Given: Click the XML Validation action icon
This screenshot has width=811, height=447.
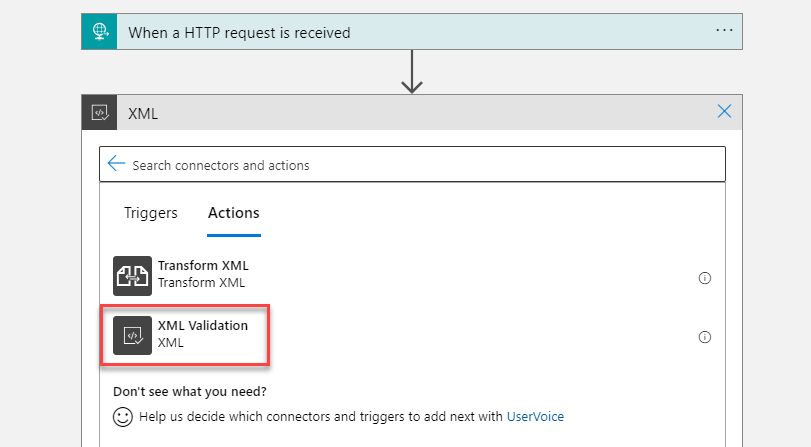Looking at the screenshot, I should 132,335.
